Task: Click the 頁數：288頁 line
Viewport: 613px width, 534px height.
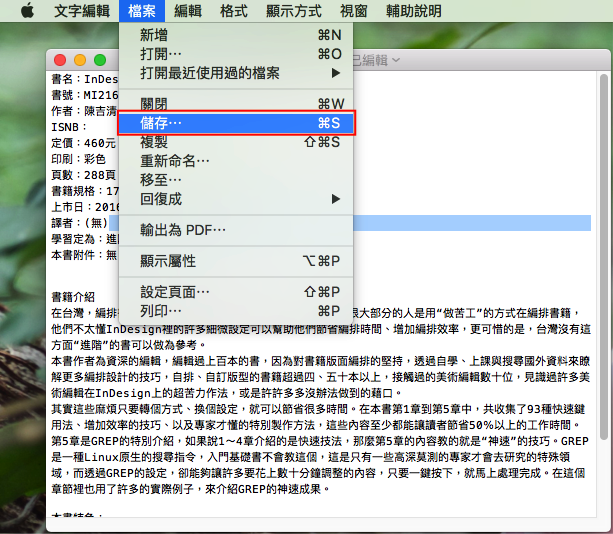Action: 84,175
